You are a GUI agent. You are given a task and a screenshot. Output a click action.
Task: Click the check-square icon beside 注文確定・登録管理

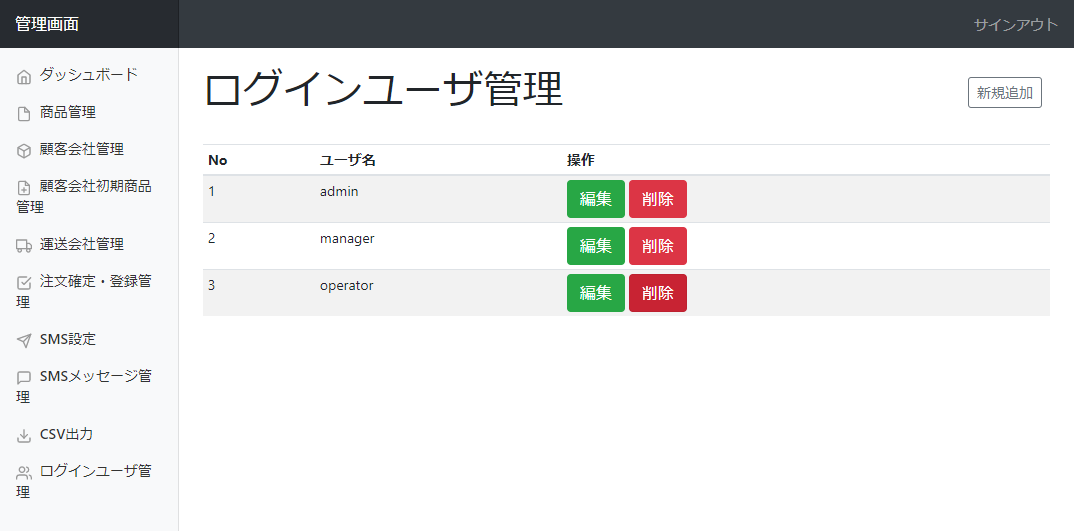pos(24,282)
